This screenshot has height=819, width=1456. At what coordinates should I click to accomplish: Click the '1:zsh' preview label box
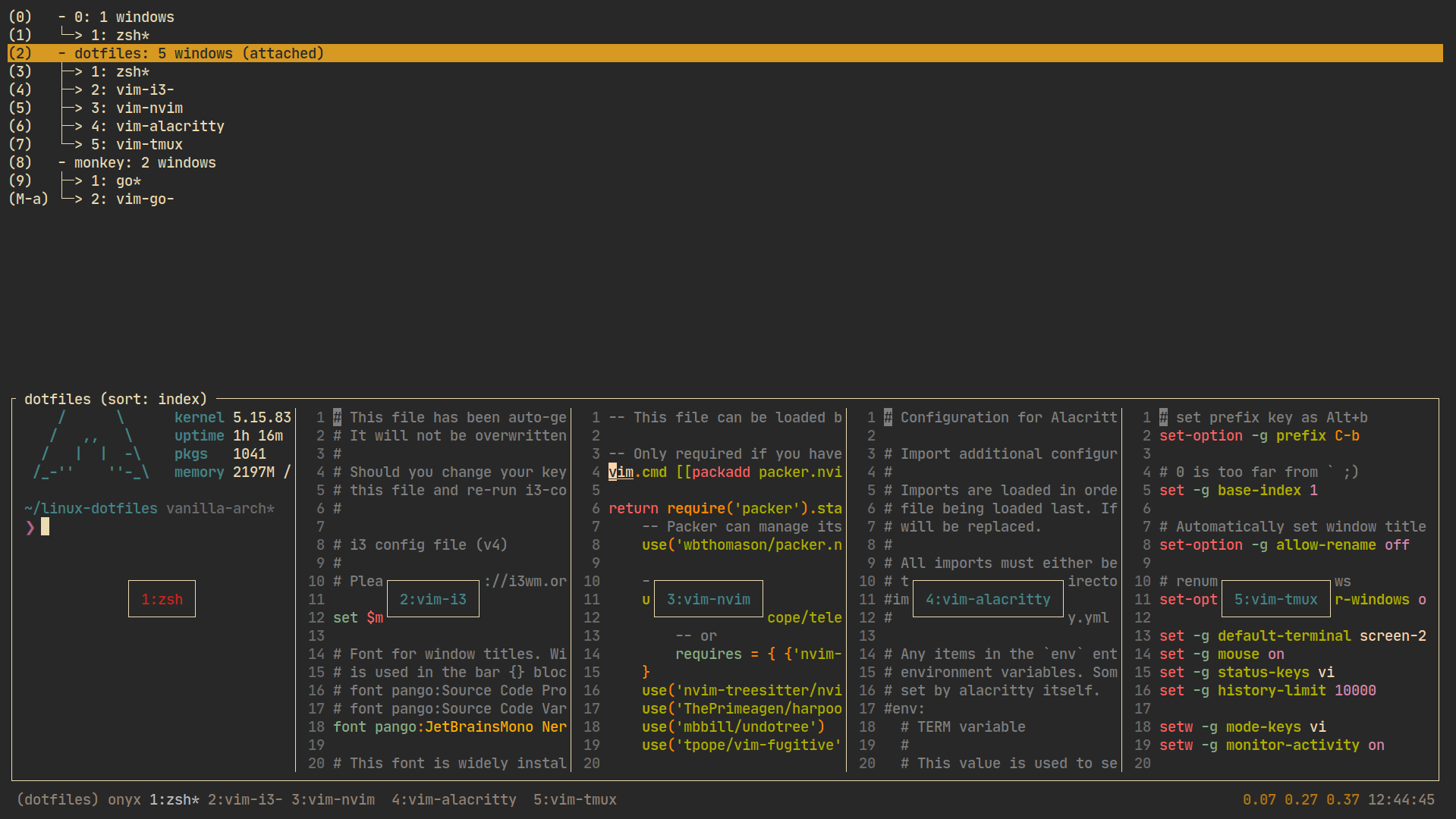click(162, 599)
